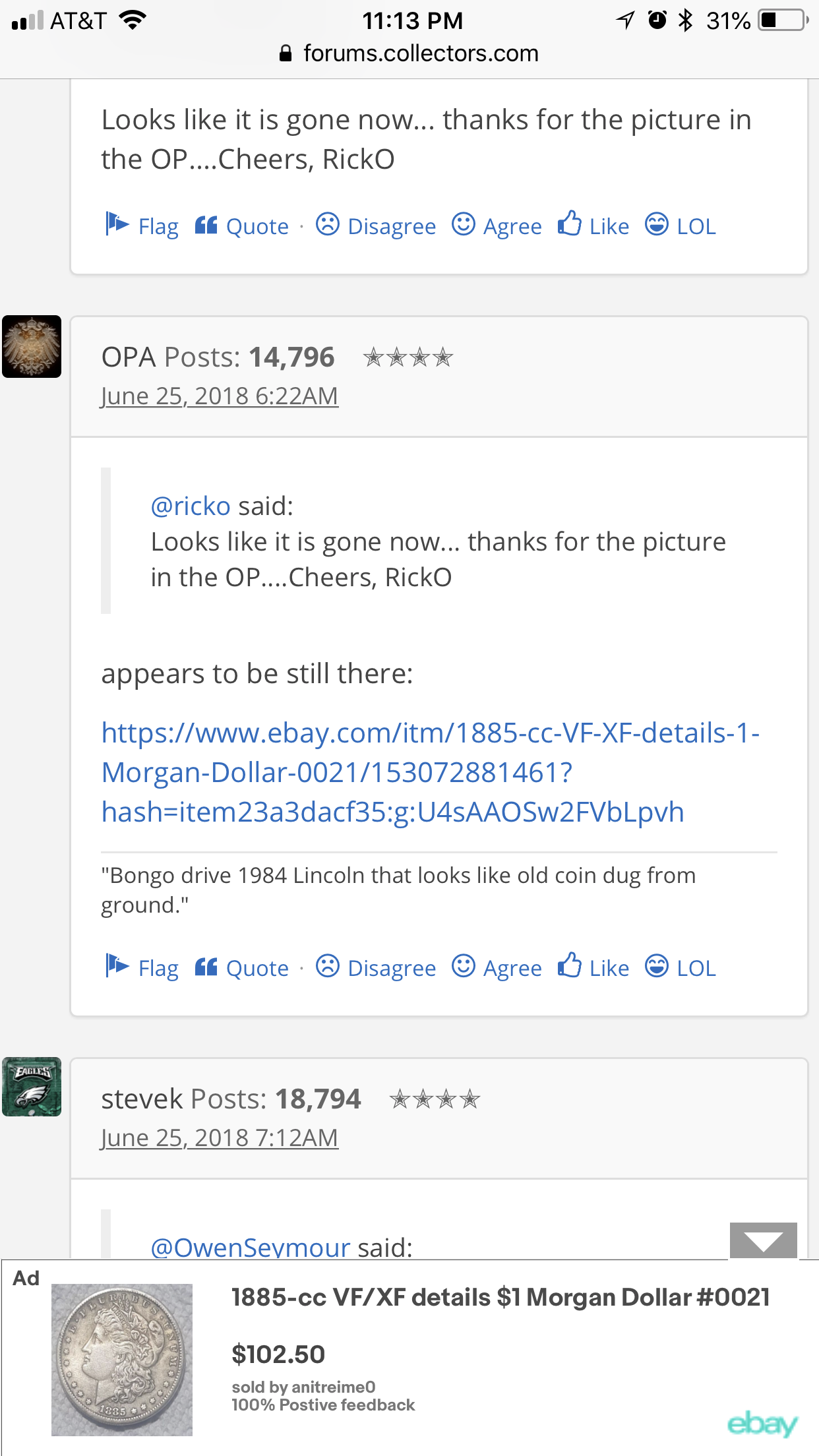Open the Morgan Dollar coin ad image
This screenshot has height=1456, width=819.
[x=122, y=1360]
